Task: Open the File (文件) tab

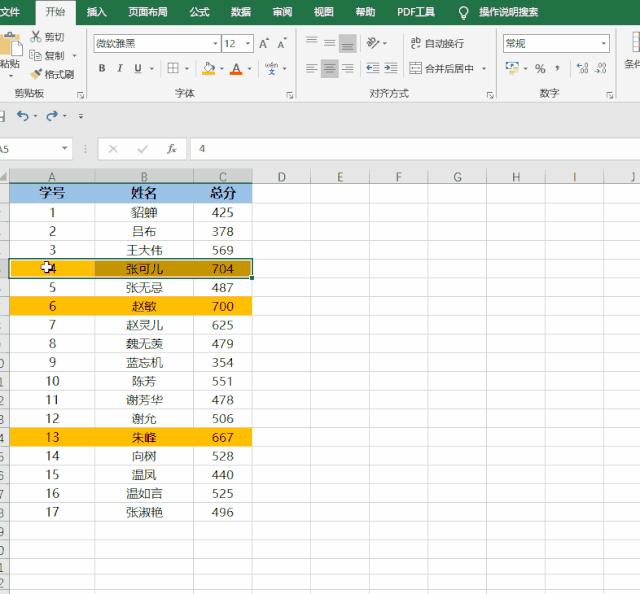Action: click(x=10, y=11)
